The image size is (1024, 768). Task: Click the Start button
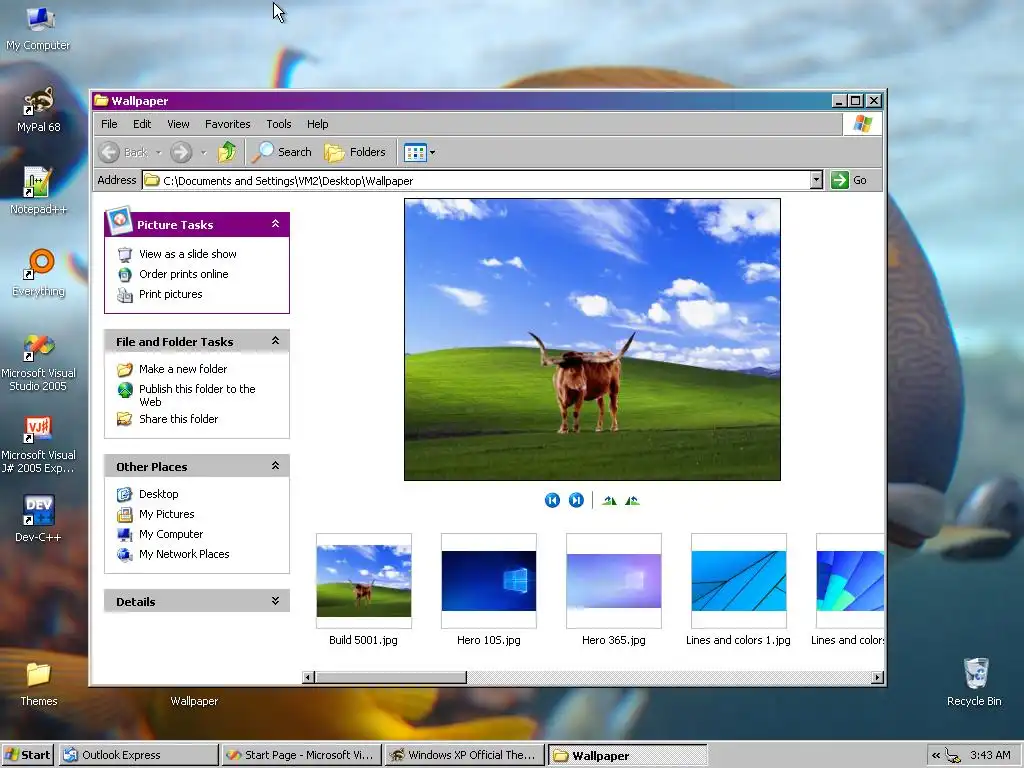tap(28, 755)
